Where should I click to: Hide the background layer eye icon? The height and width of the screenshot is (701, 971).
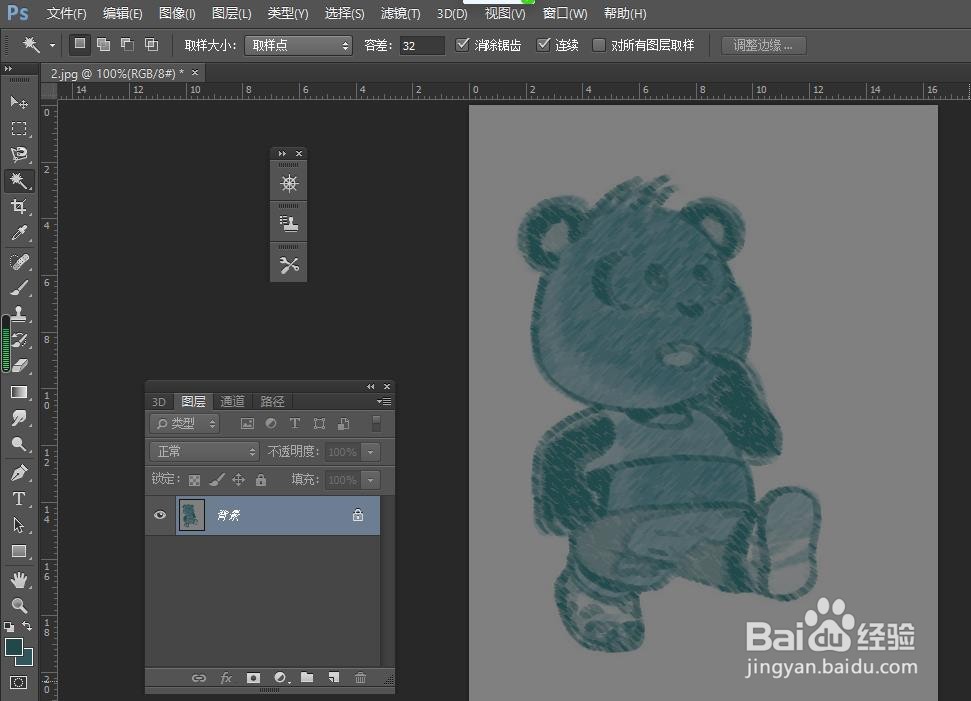pyautogui.click(x=160, y=515)
